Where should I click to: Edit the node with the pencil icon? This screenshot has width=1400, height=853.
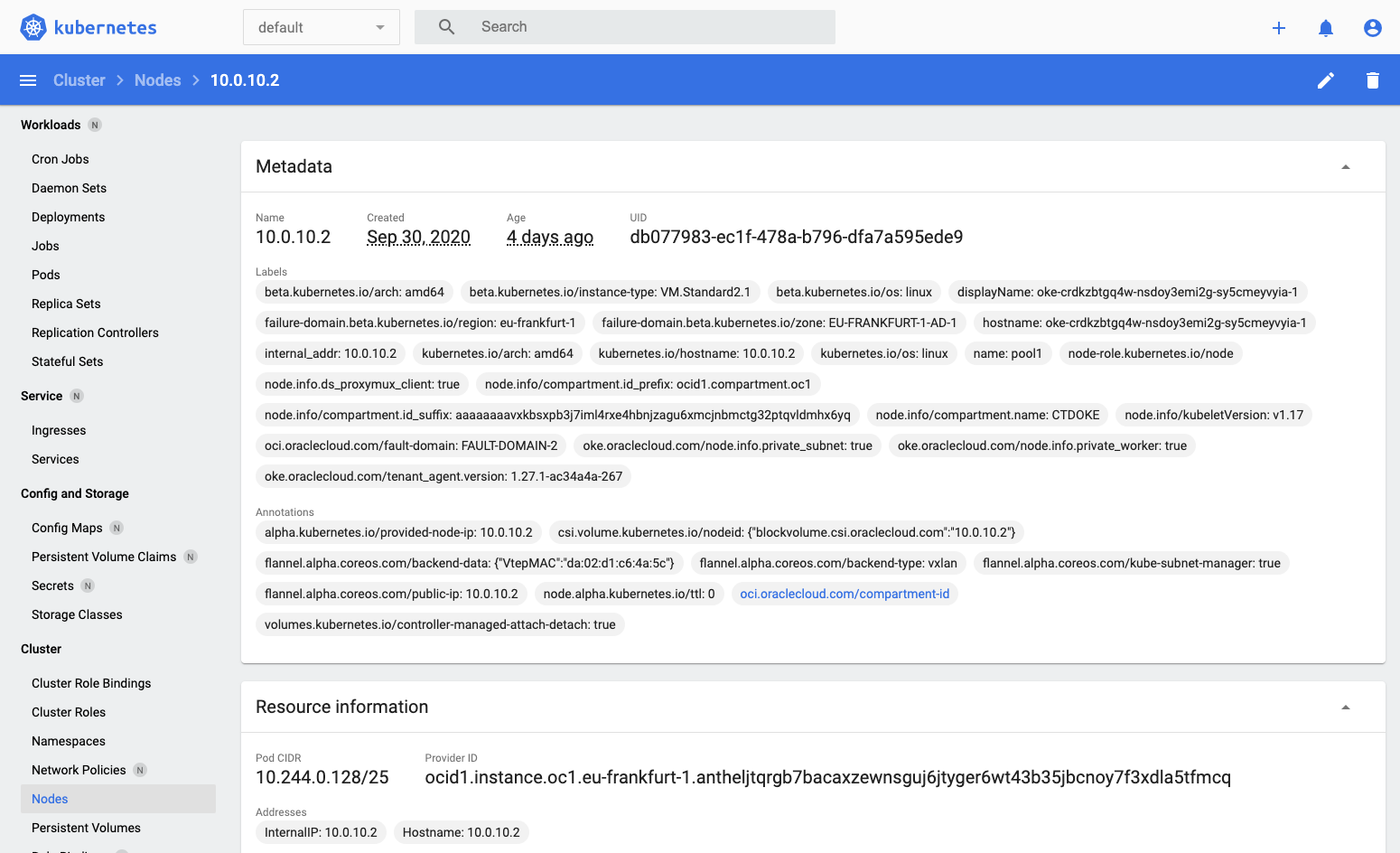pos(1326,80)
